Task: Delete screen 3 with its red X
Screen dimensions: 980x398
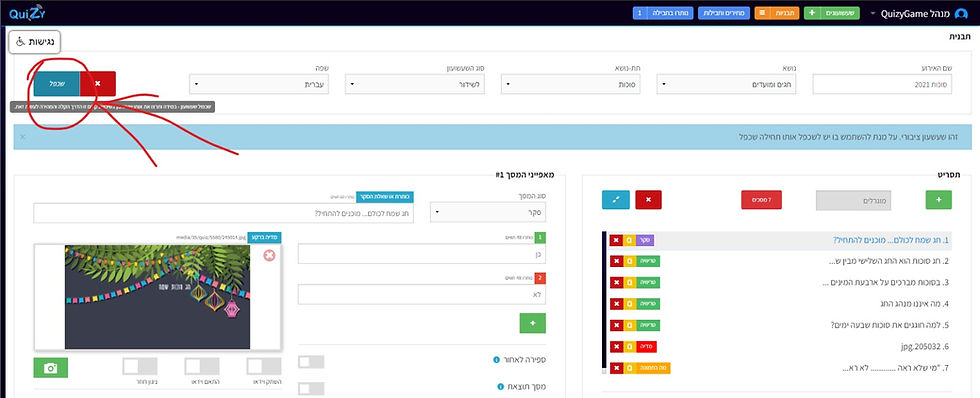Action: (x=616, y=282)
